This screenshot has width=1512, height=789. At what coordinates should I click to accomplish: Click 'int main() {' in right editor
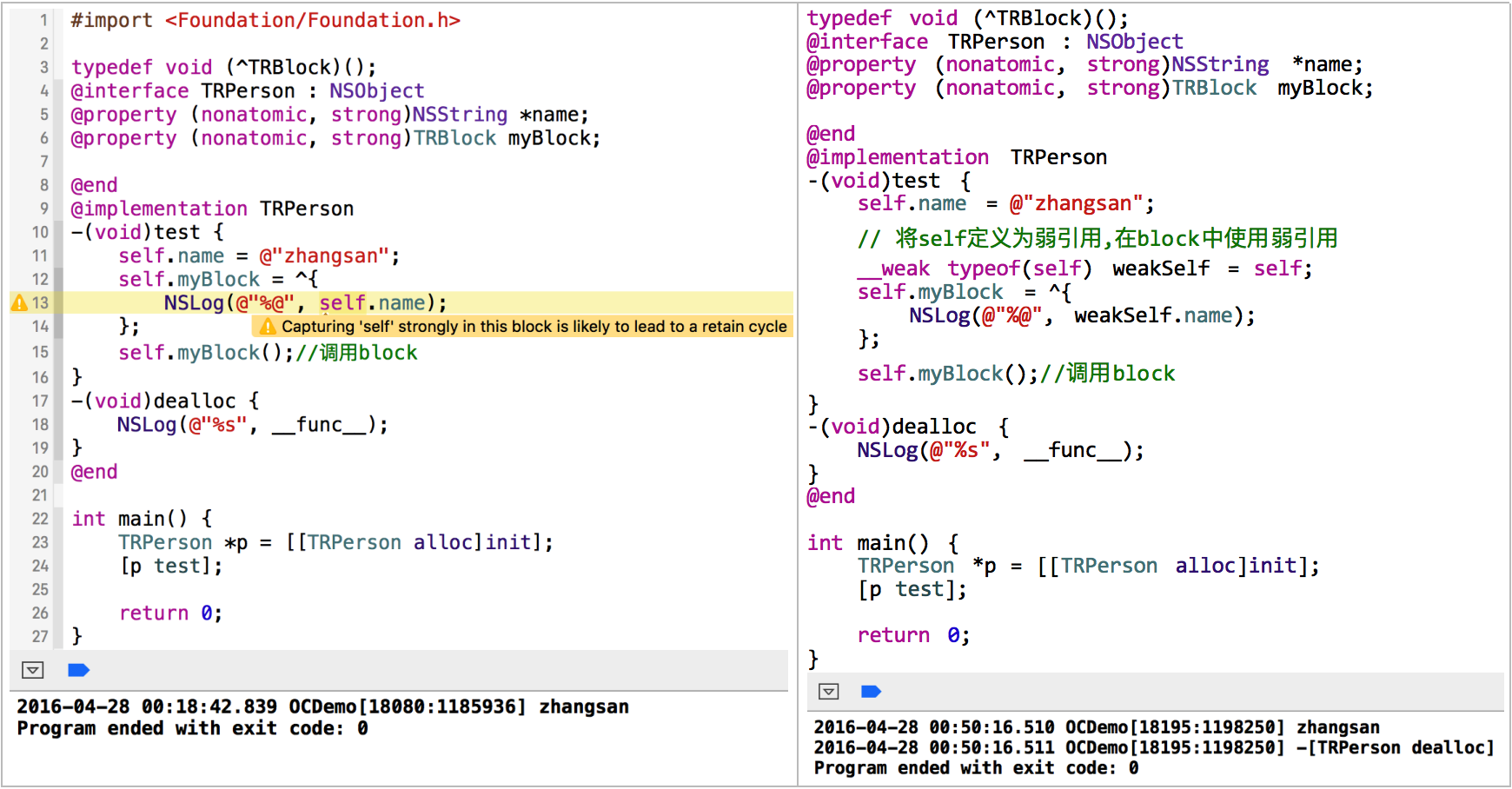click(883, 543)
